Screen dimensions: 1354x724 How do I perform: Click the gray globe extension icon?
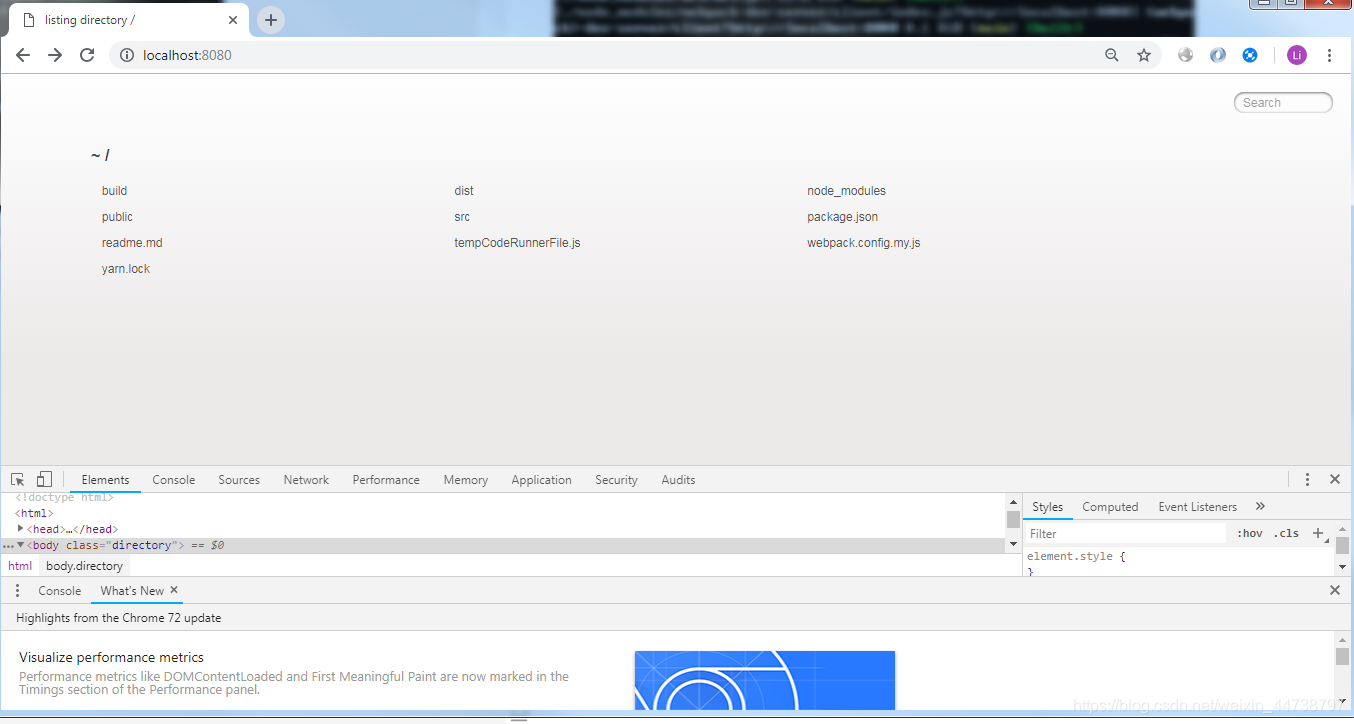pos(1186,55)
